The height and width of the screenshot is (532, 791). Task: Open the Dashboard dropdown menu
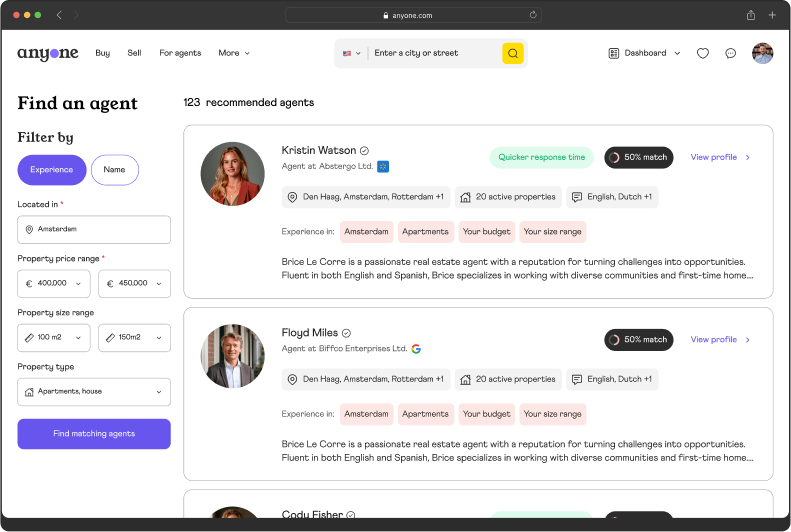[x=644, y=53]
